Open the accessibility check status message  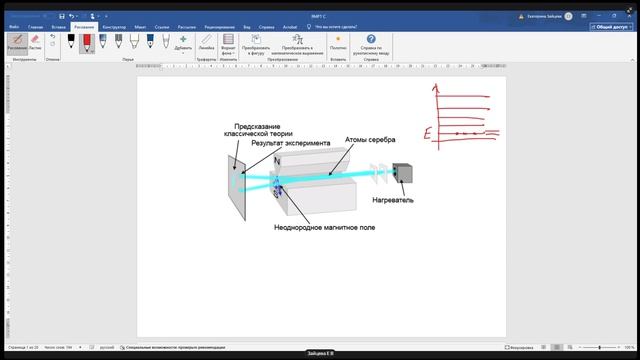[173, 347]
